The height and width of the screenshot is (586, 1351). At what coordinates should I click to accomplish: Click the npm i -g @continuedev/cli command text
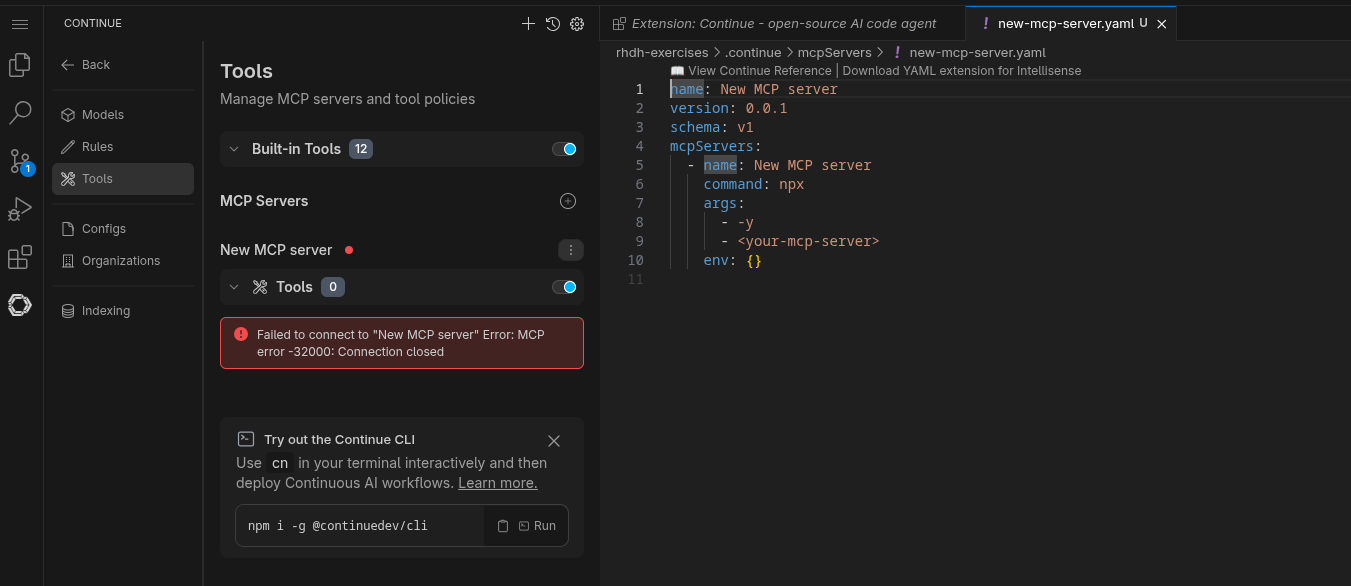[338, 526]
